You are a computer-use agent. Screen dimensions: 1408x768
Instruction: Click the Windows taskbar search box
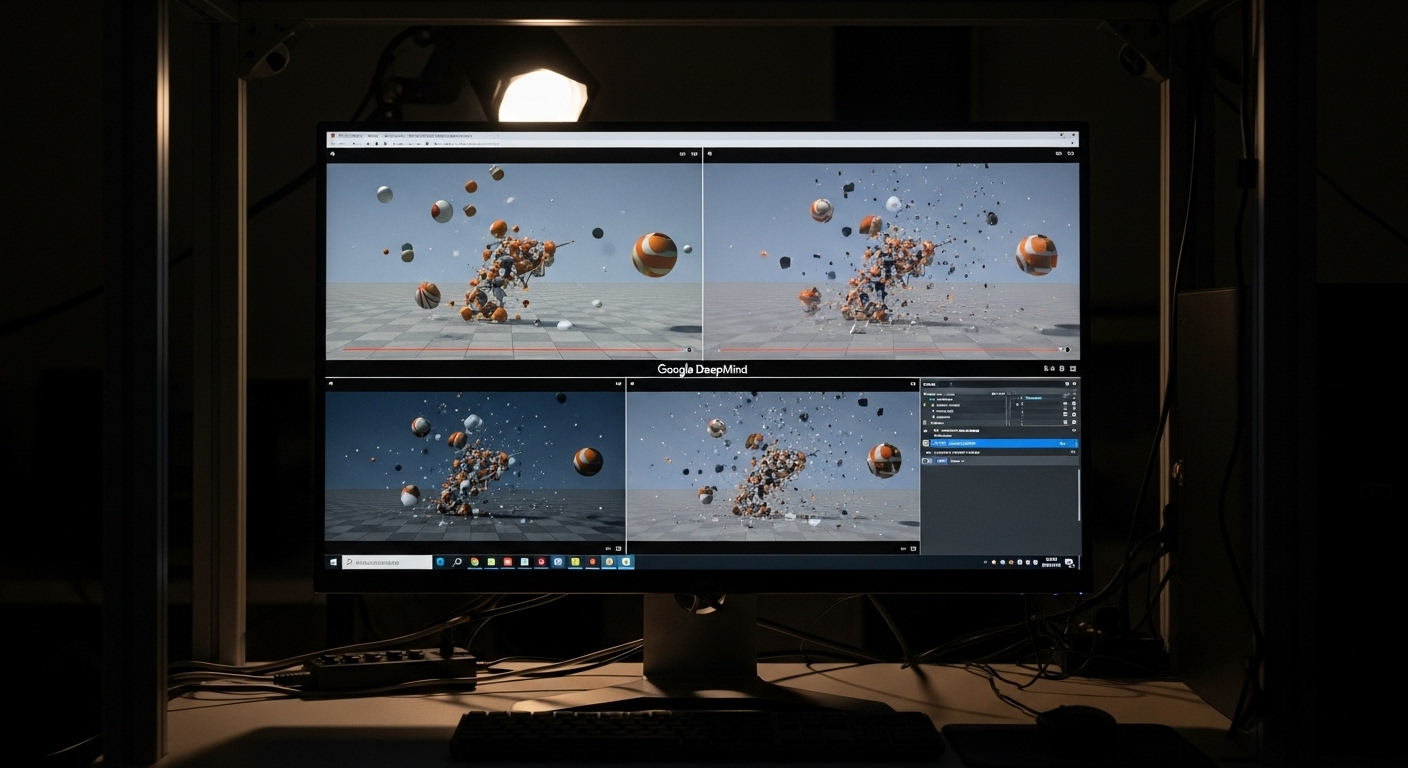point(387,562)
